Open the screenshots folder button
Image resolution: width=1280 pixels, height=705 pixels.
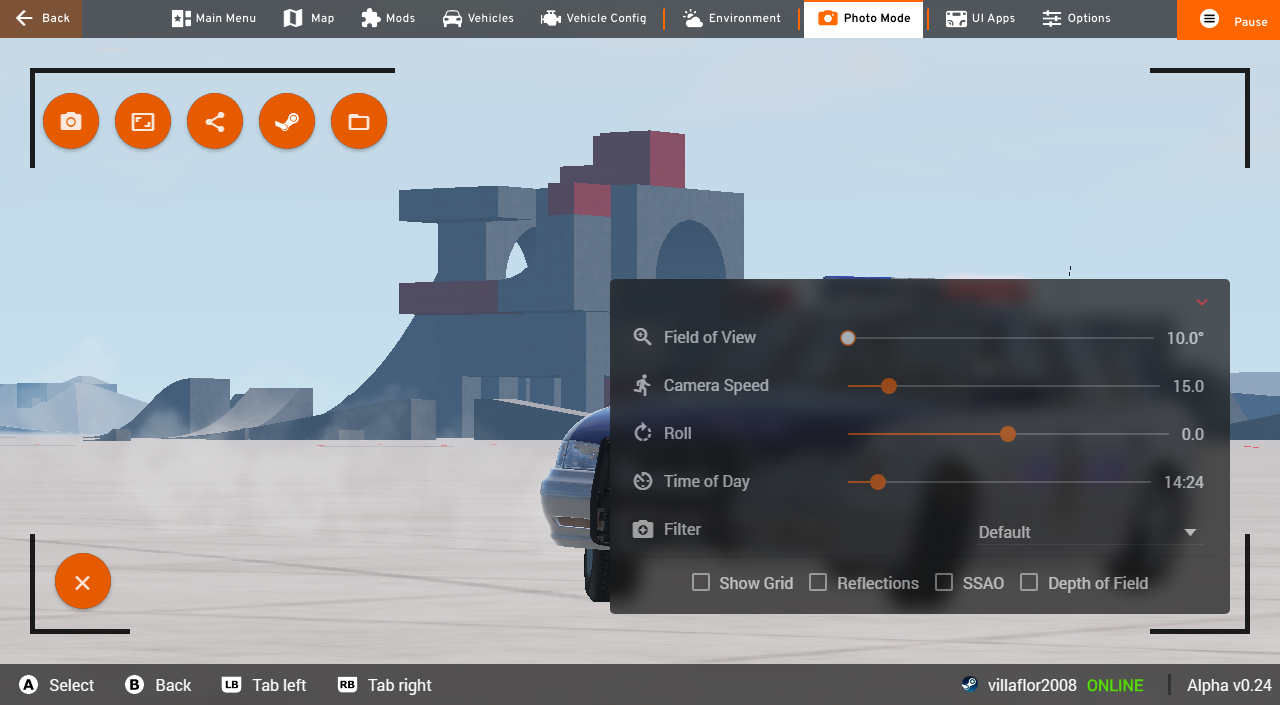pyautogui.click(x=359, y=121)
